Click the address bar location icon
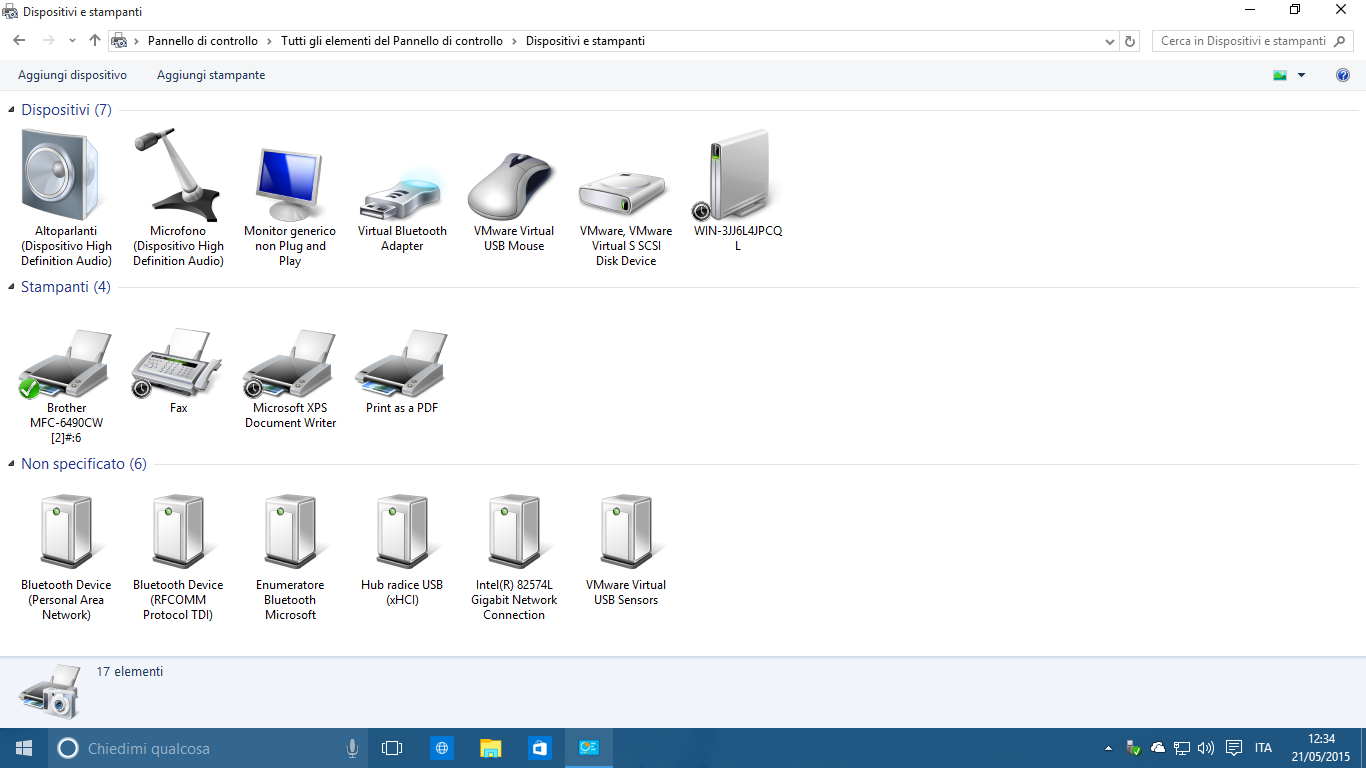Viewport: 1366px width, 768px height. coord(118,41)
